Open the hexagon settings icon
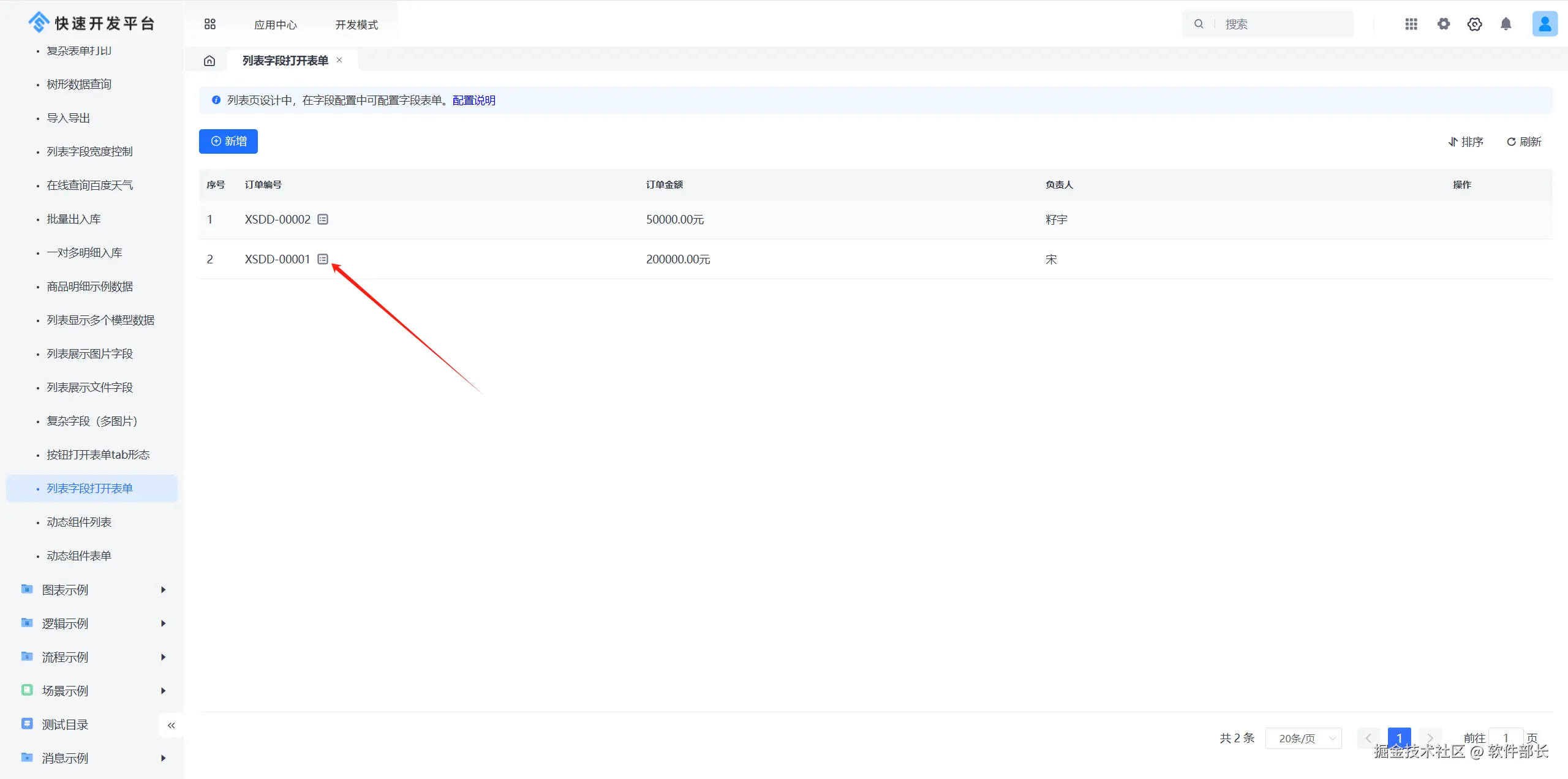1568x779 pixels. 1474,24
